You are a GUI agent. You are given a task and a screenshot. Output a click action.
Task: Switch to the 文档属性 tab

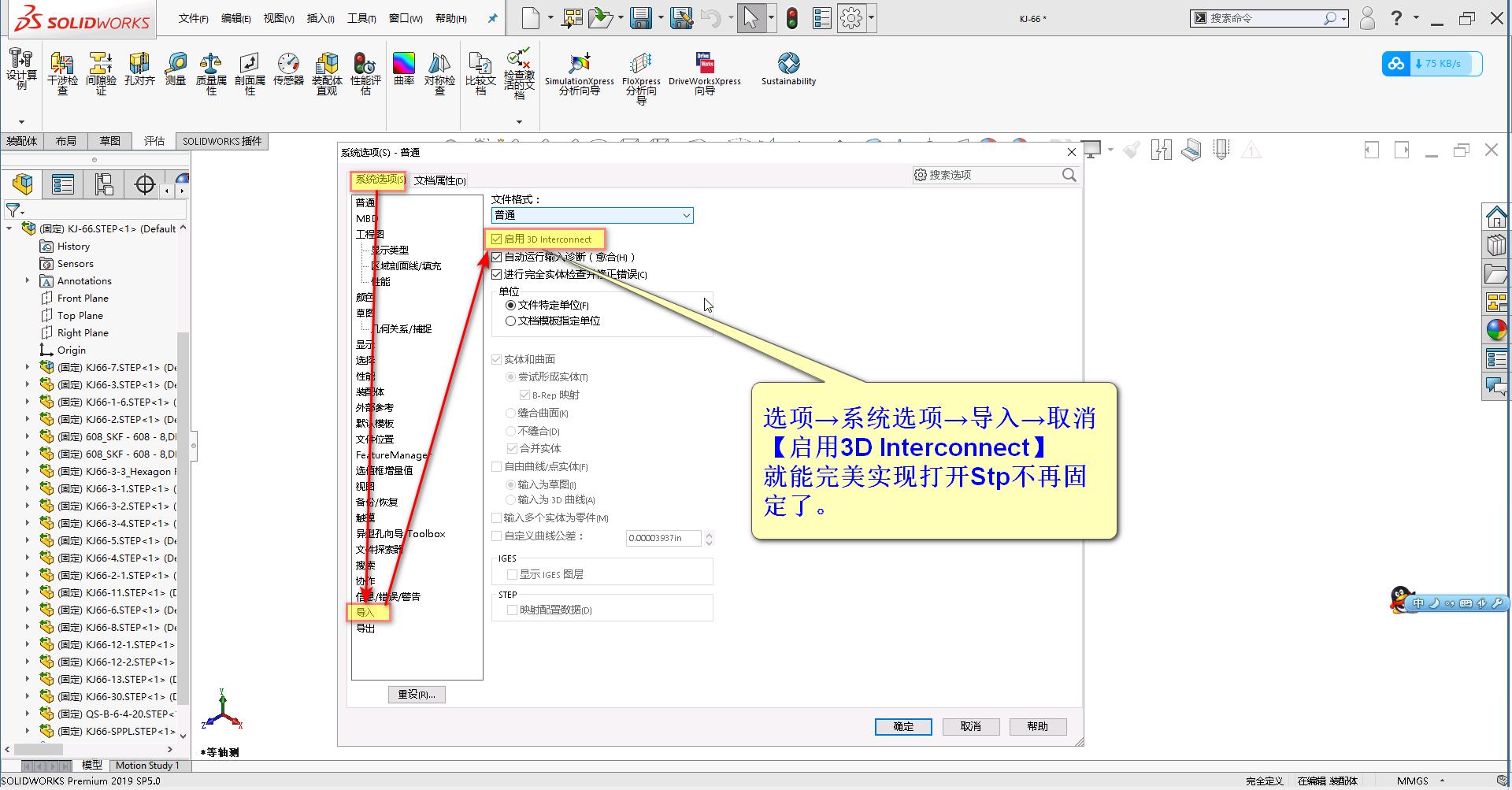coord(438,180)
